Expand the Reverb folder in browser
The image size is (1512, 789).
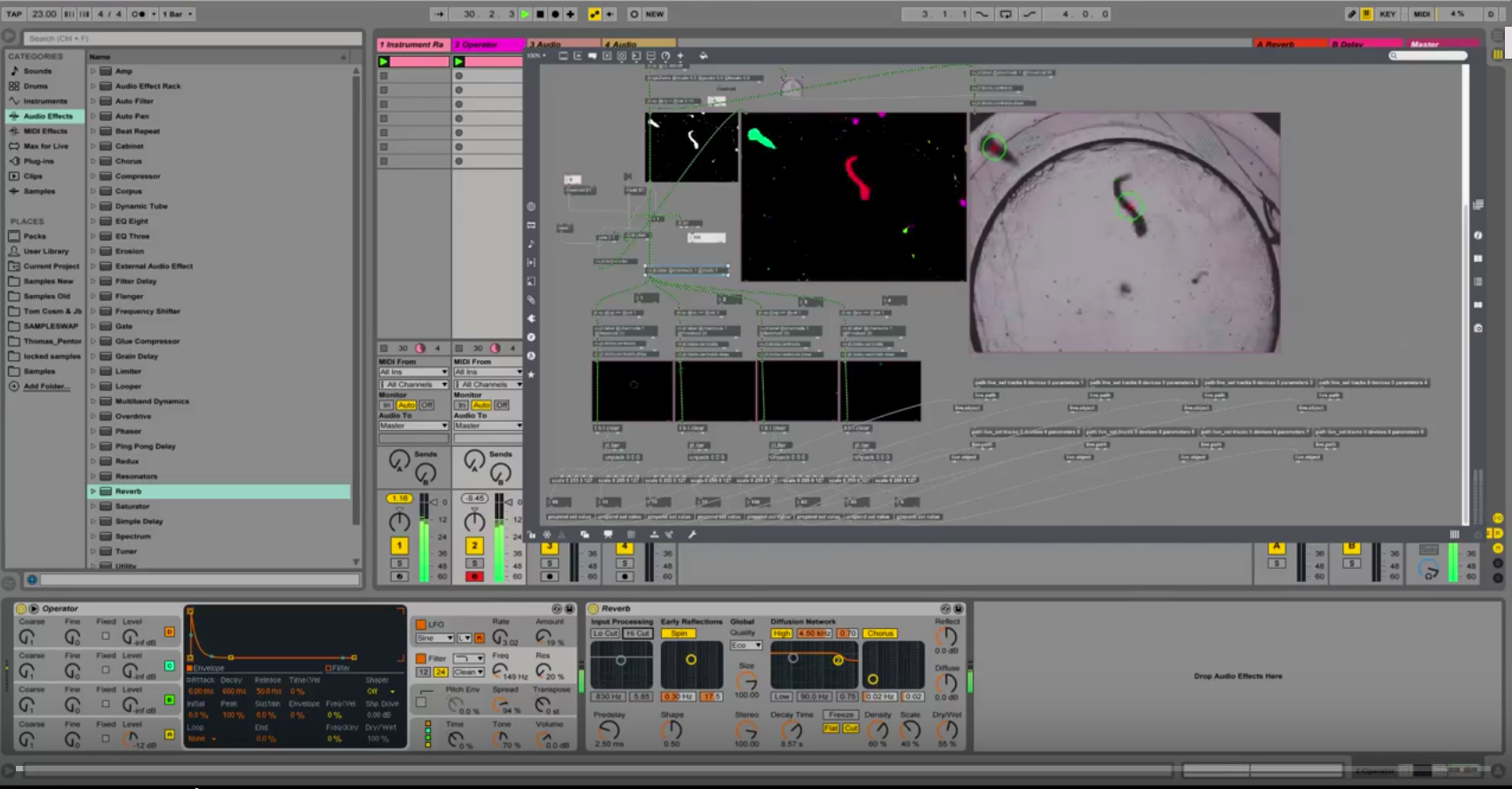pyautogui.click(x=92, y=491)
